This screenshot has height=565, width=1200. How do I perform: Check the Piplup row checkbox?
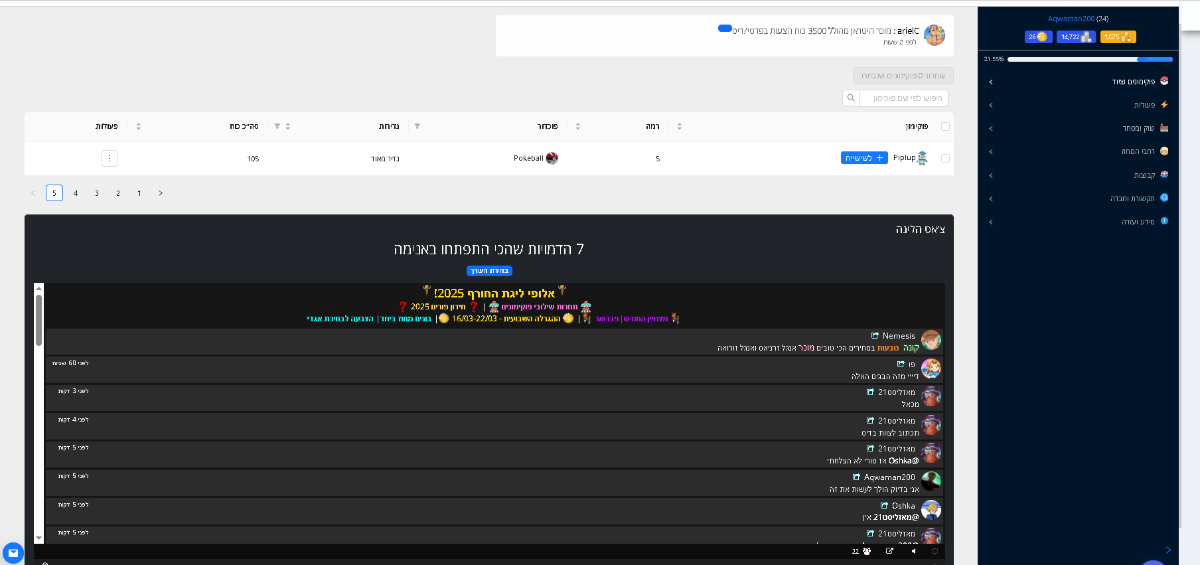pyautogui.click(x=946, y=158)
